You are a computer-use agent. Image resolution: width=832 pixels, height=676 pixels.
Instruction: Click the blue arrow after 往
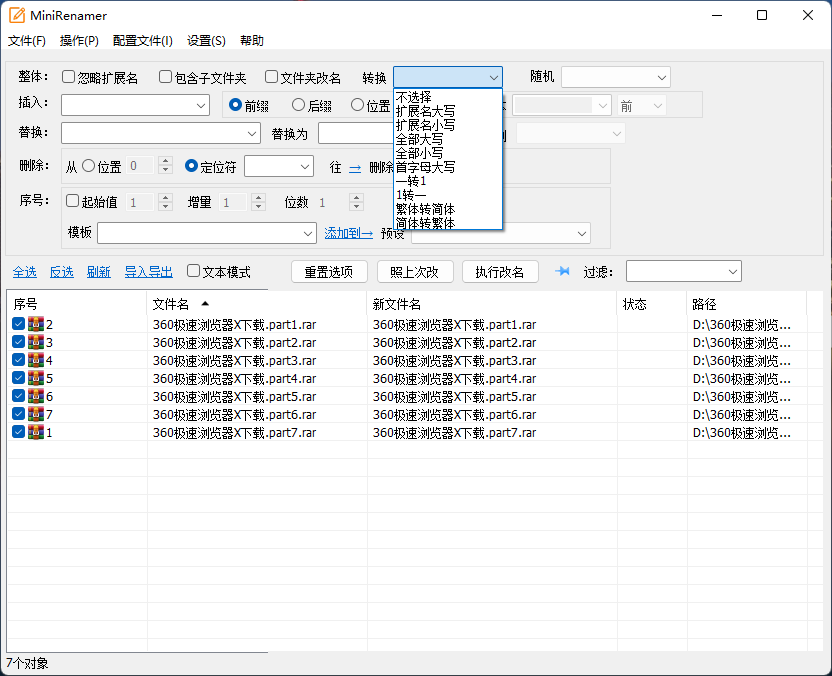coord(355,167)
